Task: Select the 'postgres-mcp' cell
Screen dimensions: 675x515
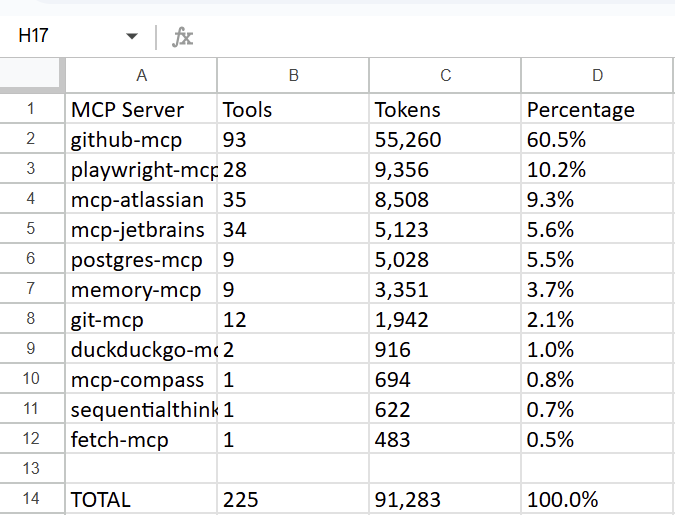Action: pos(141,259)
